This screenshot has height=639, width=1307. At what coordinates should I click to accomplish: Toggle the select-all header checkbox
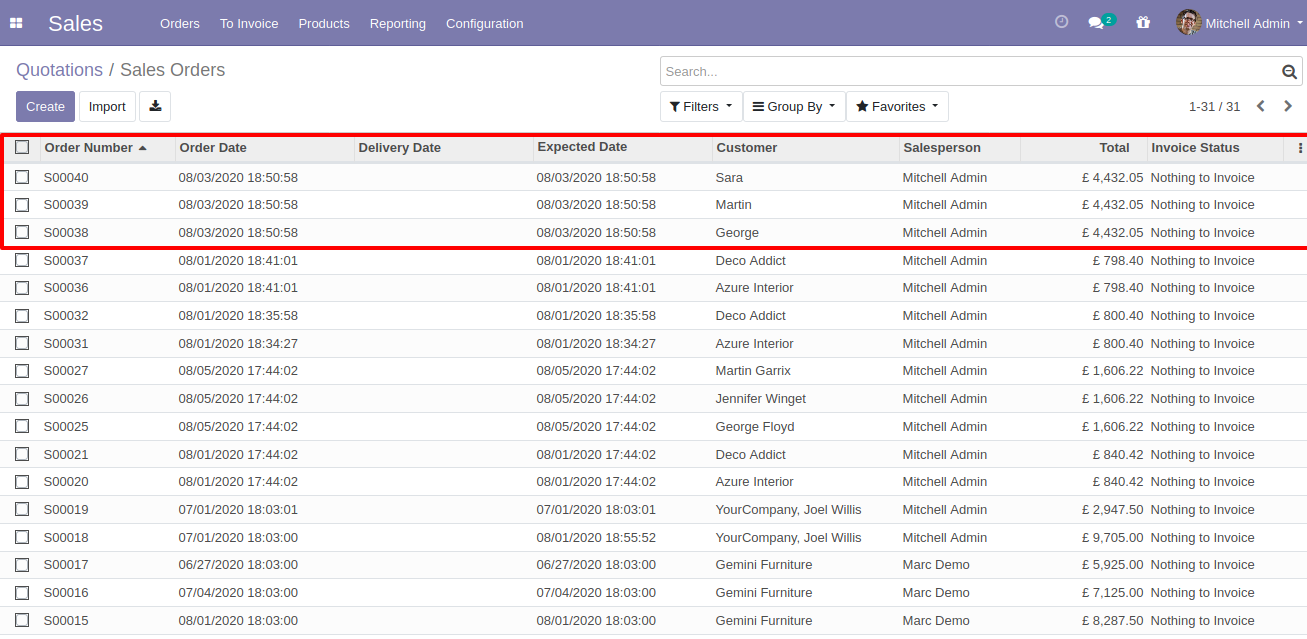(22, 147)
